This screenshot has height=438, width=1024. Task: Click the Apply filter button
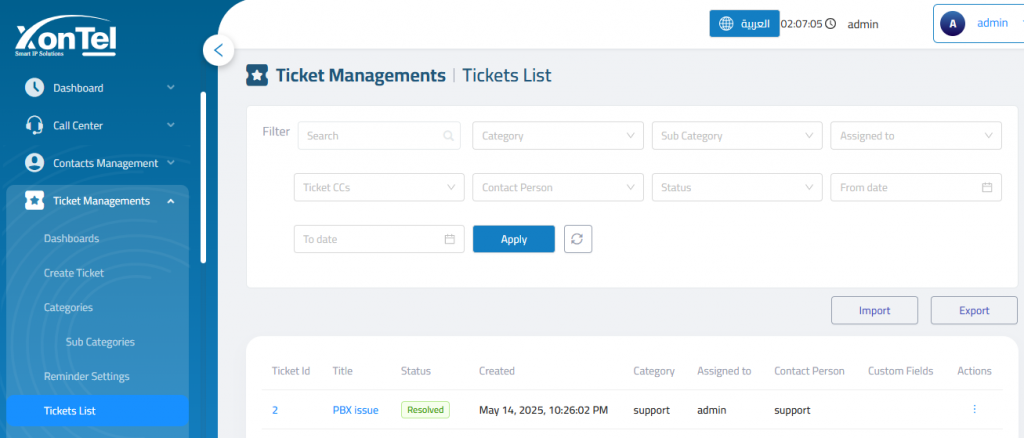click(x=514, y=239)
